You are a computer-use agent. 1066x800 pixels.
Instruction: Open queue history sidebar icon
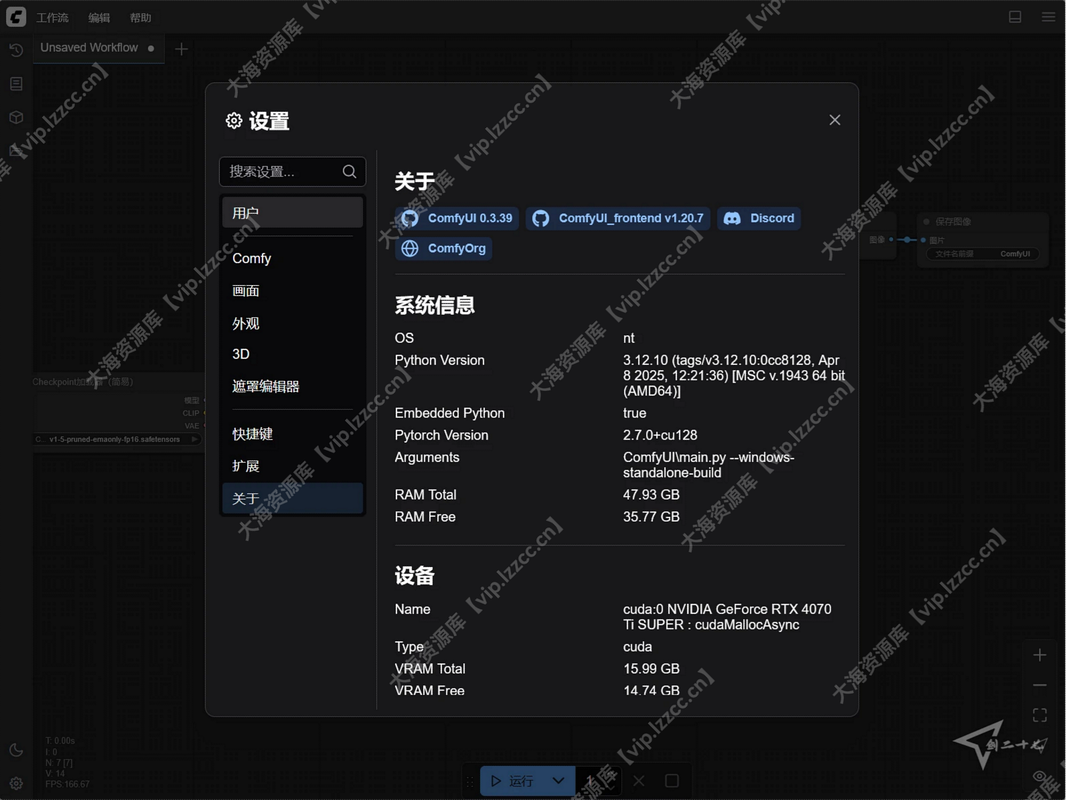coord(16,50)
